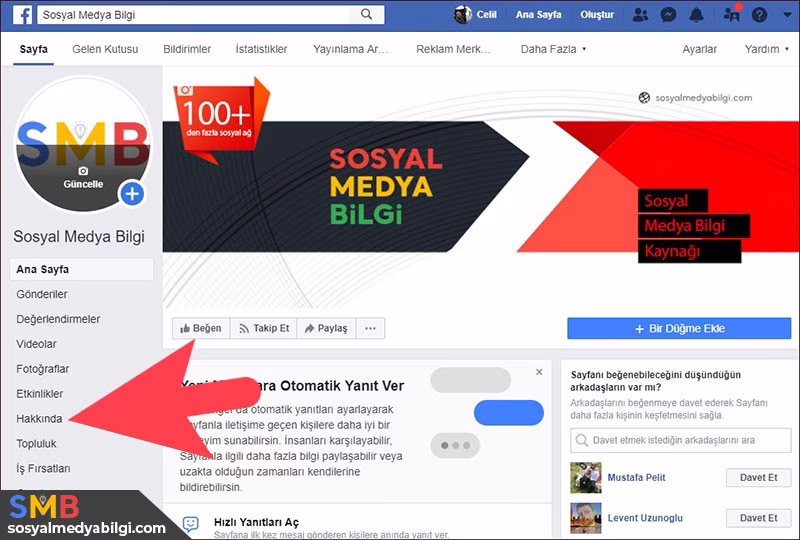Open the Yayınlama Araçları tab
Image resolution: width=800 pixels, height=540 pixels.
[x=351, y=50]
